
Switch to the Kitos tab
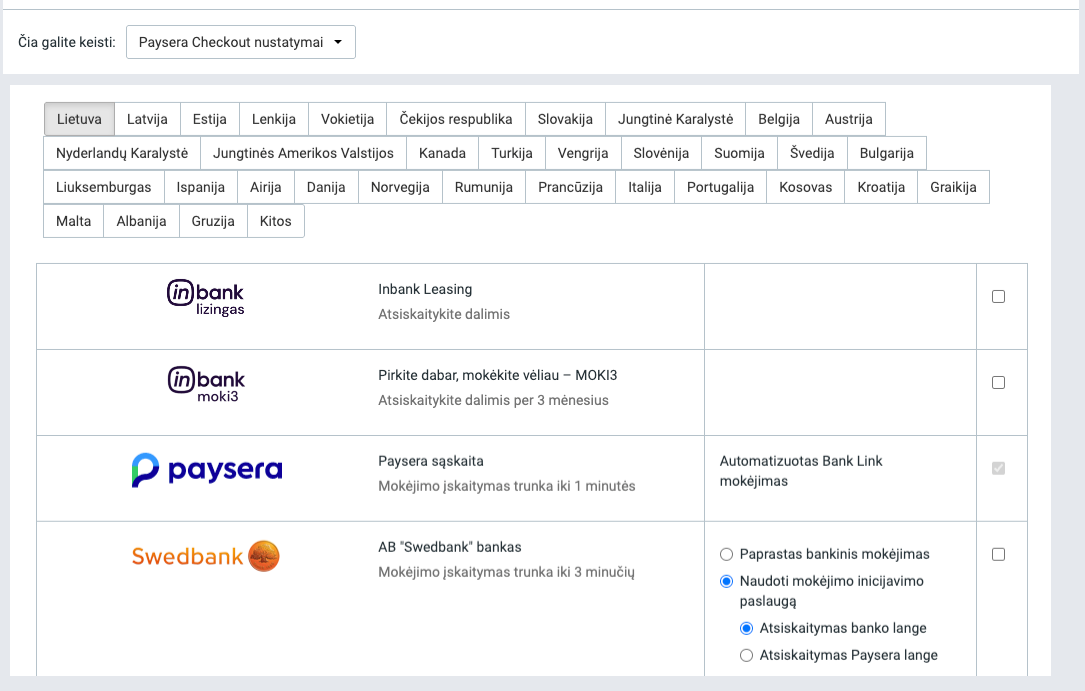[275, 221]
